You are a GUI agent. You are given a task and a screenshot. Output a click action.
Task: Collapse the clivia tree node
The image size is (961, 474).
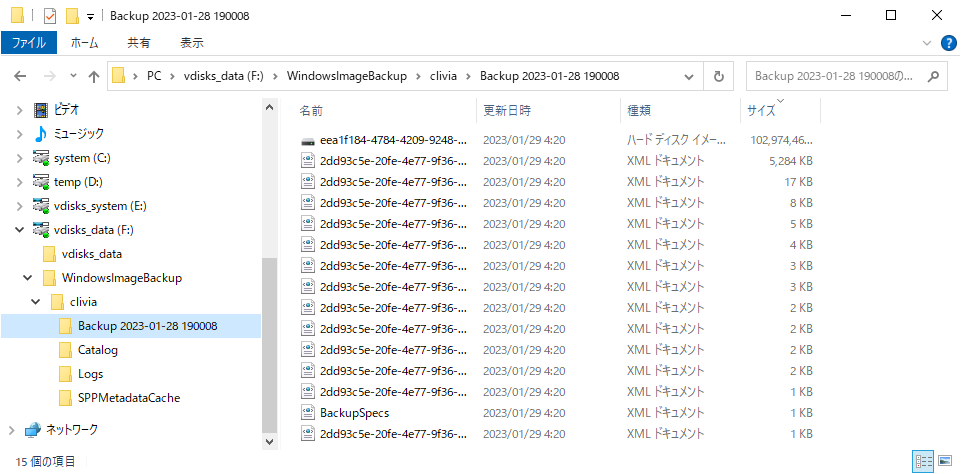(37, 302)
